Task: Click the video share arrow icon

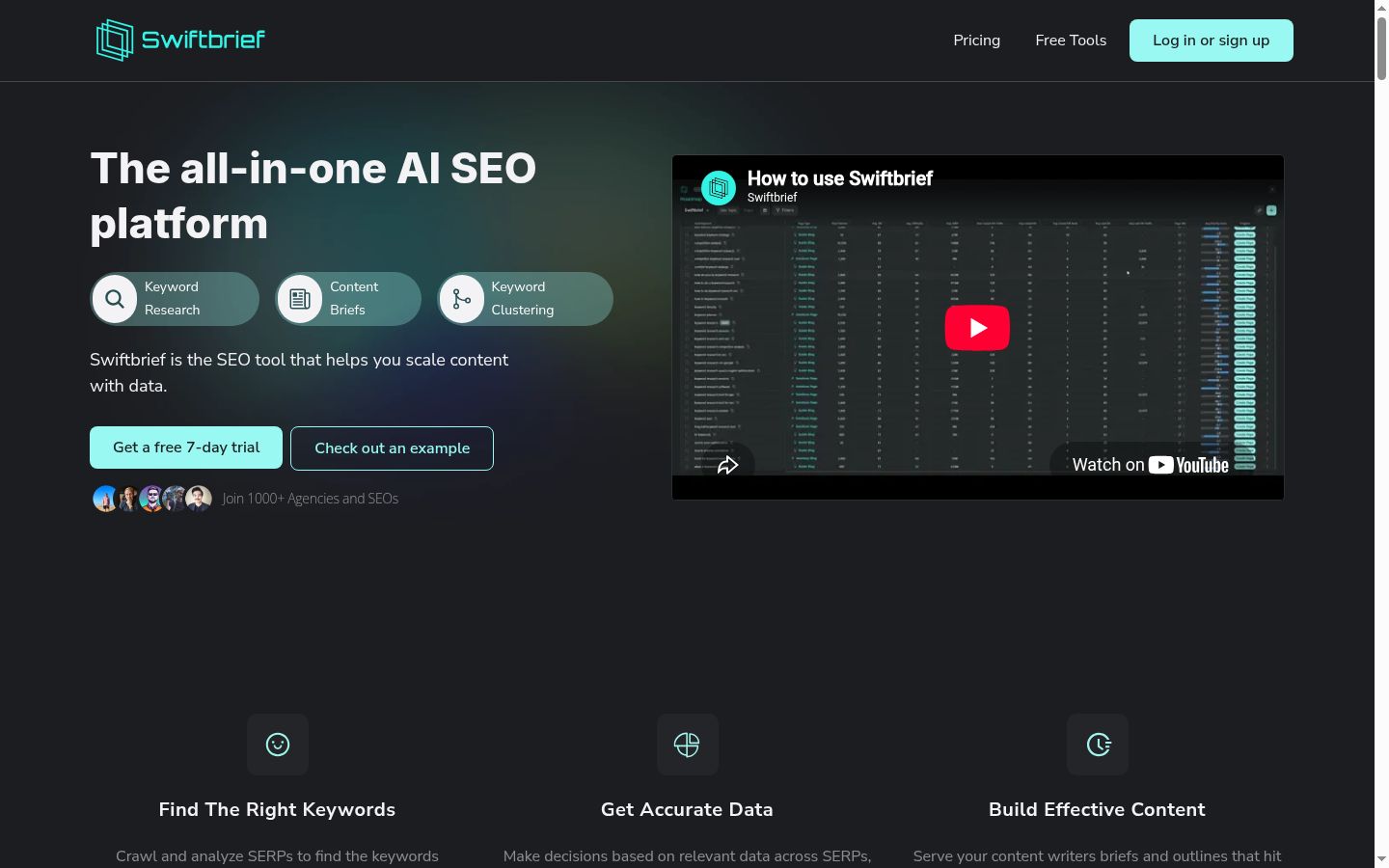Action: pos(728,465)
